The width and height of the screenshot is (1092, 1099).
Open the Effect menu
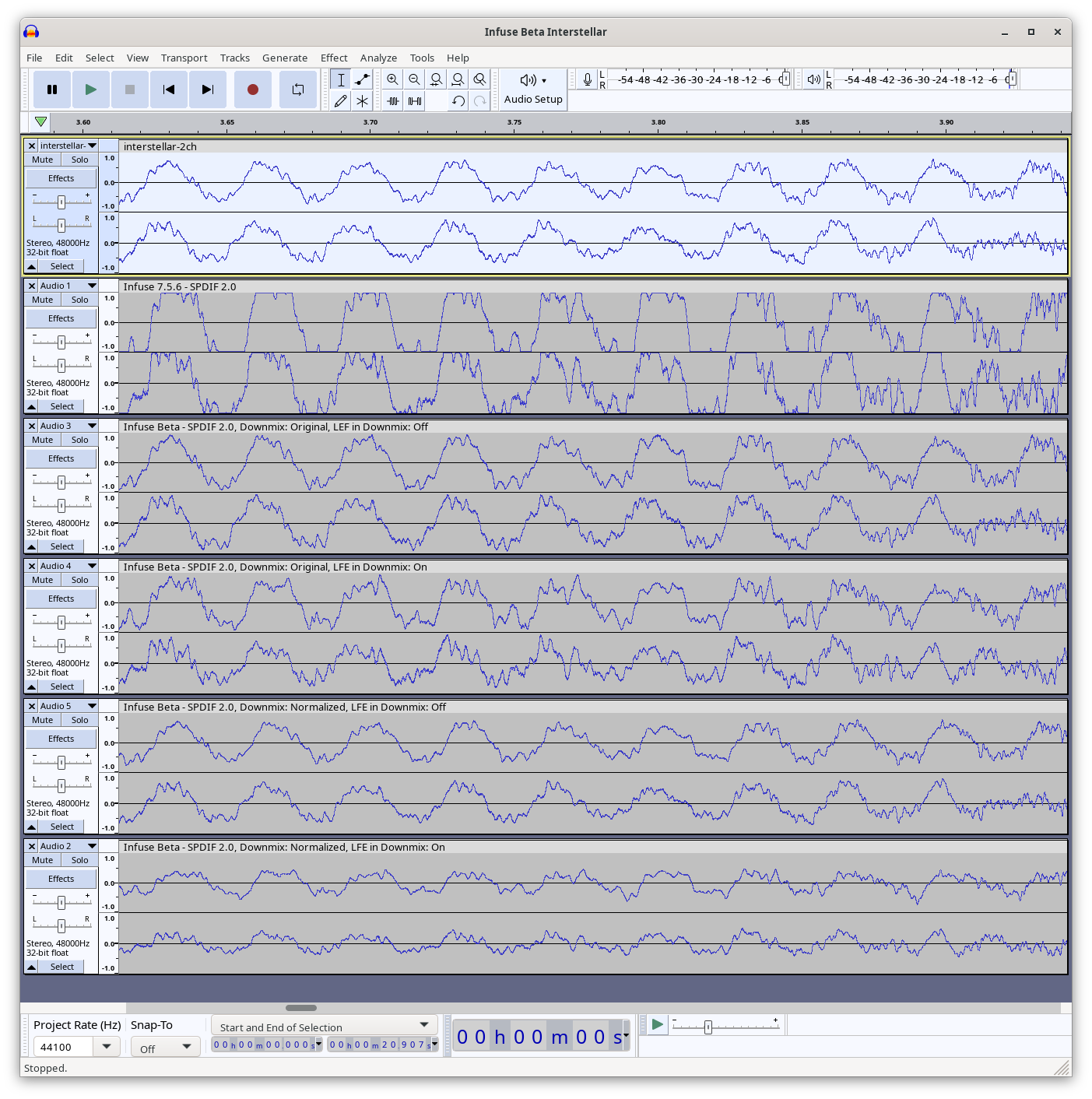334,58
